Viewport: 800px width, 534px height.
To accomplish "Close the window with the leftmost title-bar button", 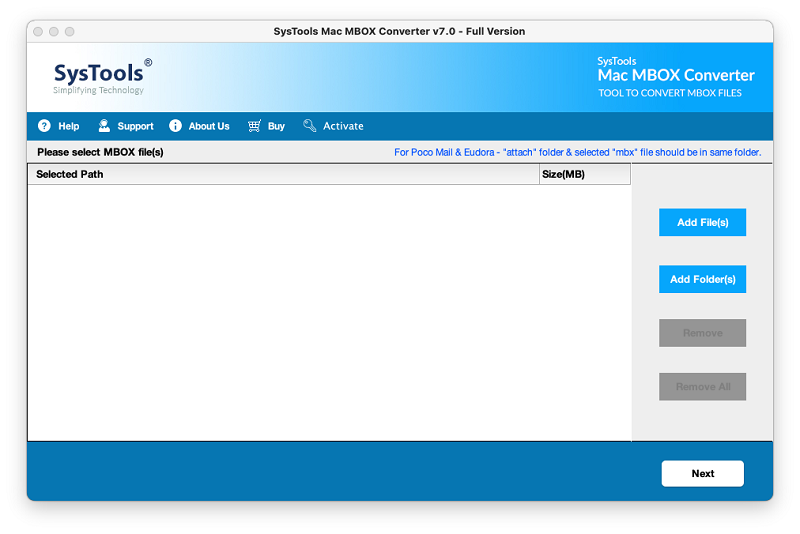I will click(x=38, y=32).
